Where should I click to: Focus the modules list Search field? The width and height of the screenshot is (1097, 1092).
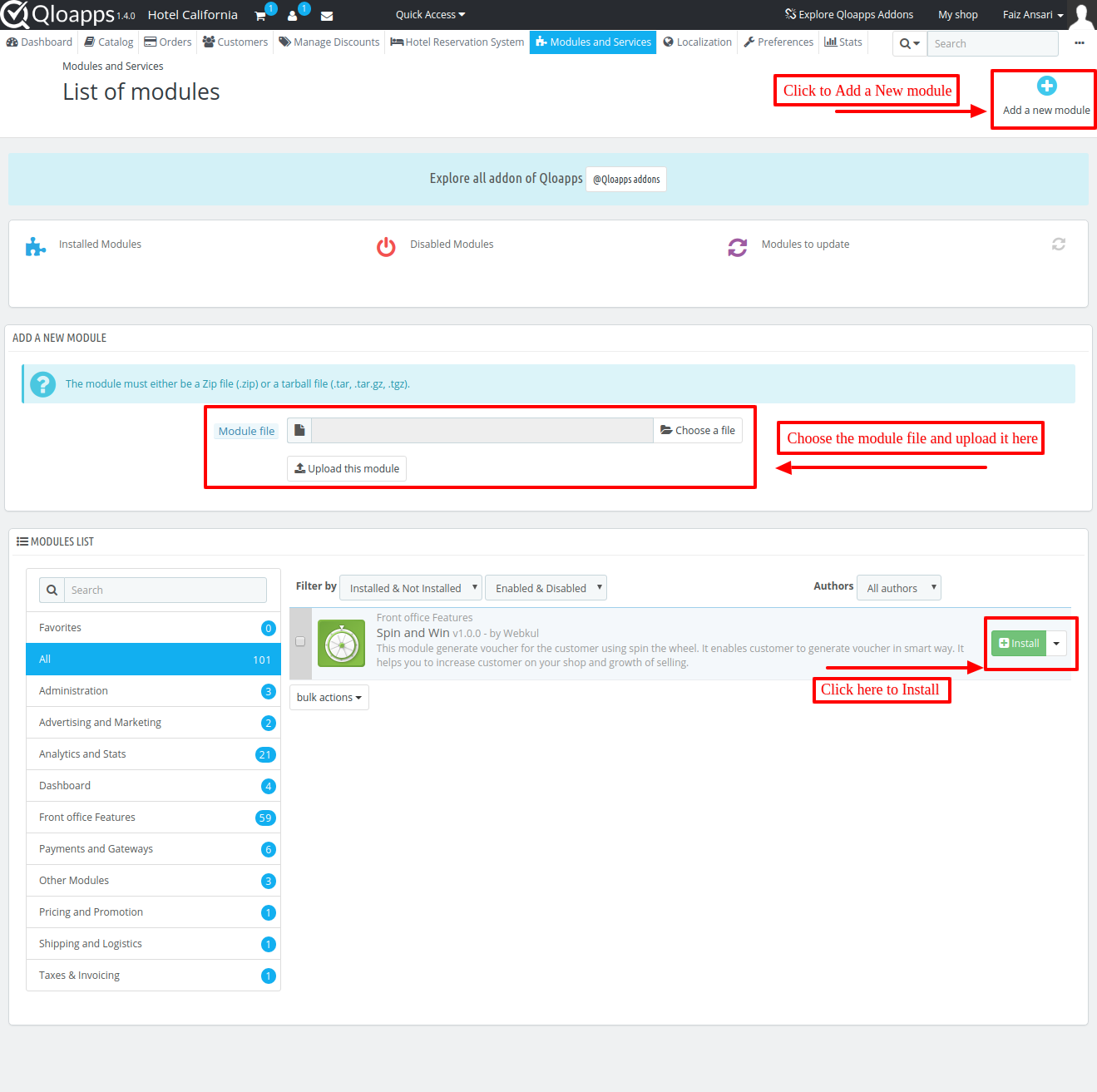coord(166,590)
